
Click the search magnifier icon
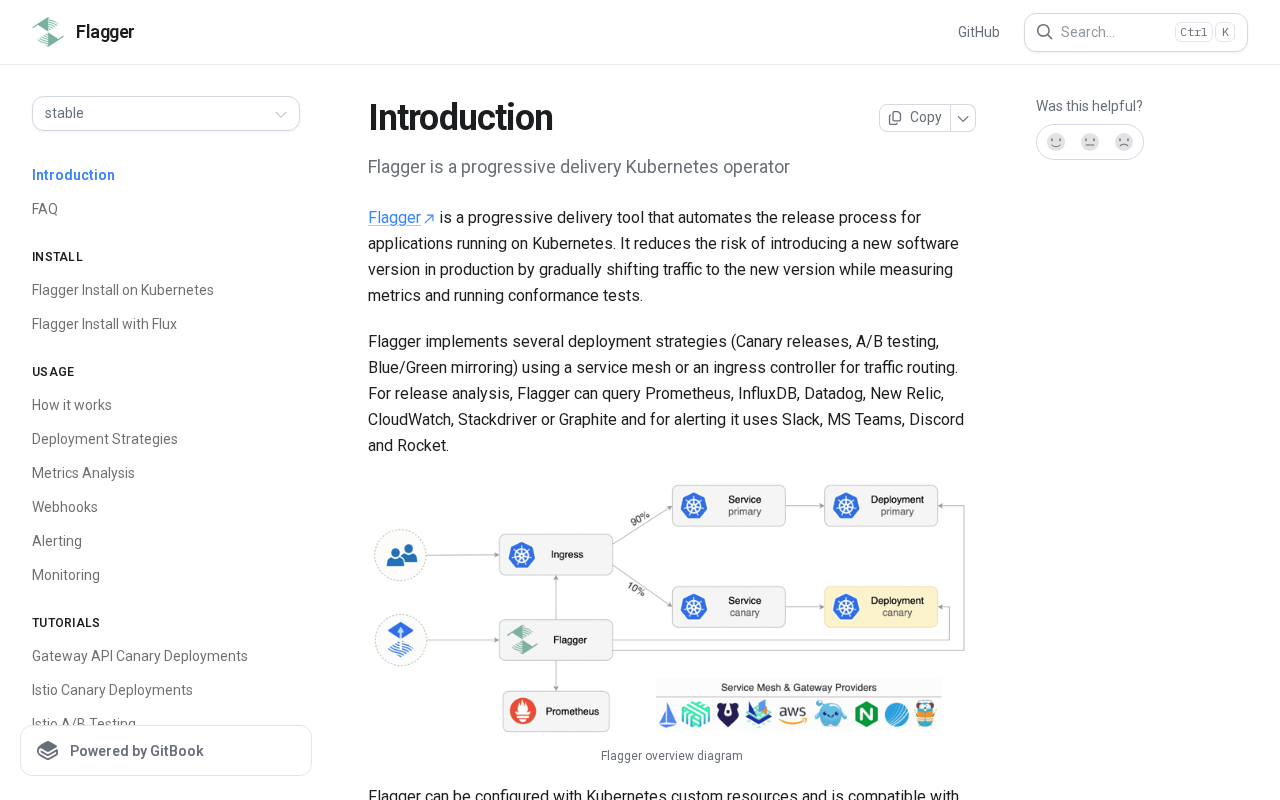pyautogui.click(x=1044, y=32)
